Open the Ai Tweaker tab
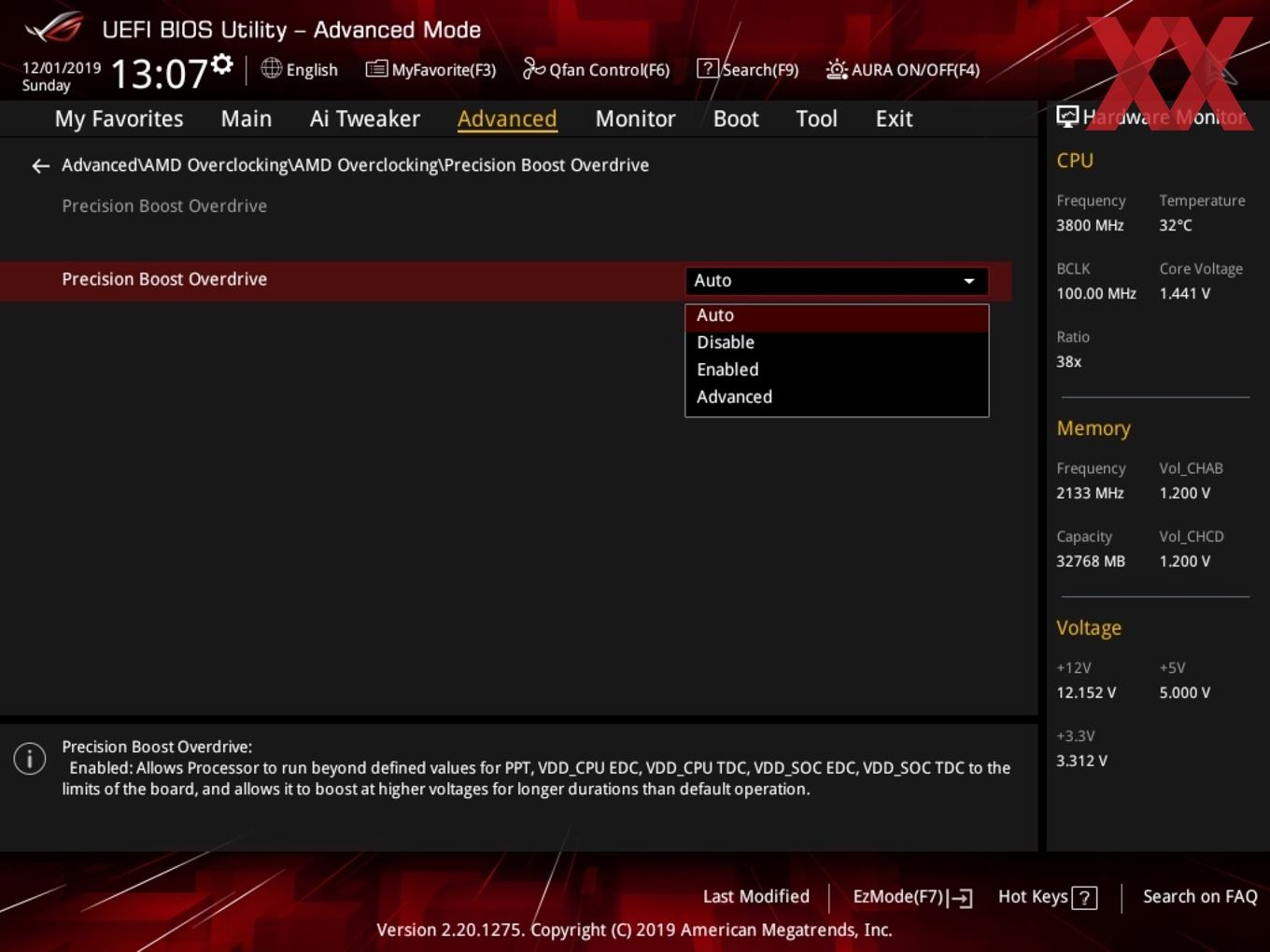Screen dimensions: 1270x952 [x=365, y=119]
